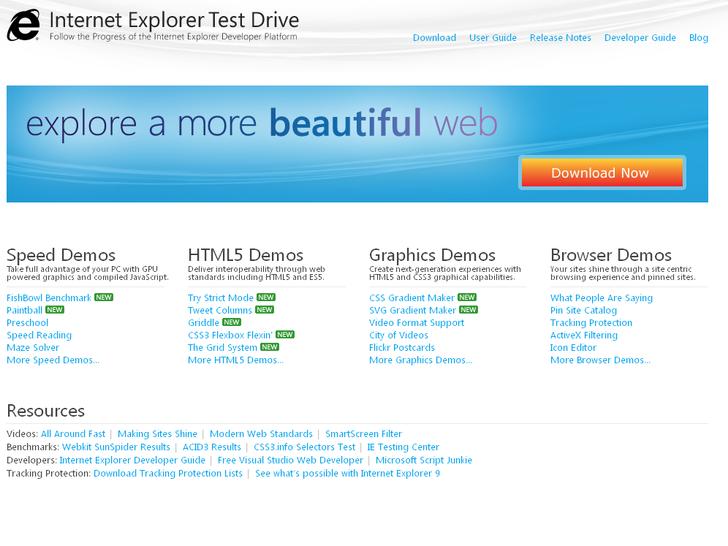This screenshot has width=728, height=546.
Task: Open the Developer Guide navigation link
Action: pyautogui.click(x=640, y=38)
